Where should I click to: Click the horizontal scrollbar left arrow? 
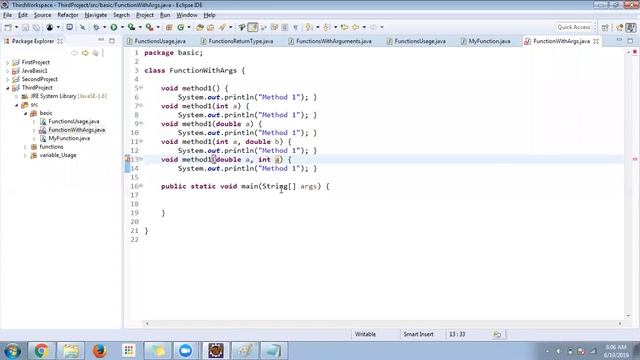pyautogui.click(x=147, y=324)
